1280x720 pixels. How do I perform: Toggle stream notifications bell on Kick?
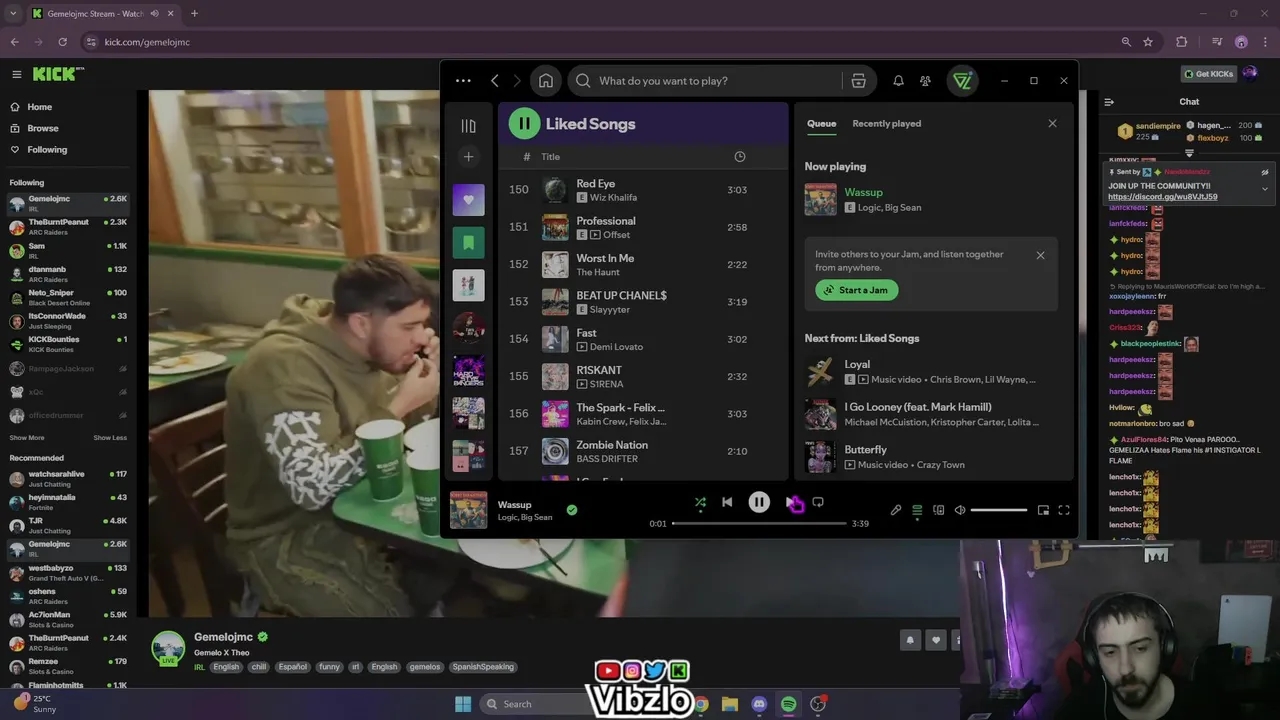tap(910, 640)
